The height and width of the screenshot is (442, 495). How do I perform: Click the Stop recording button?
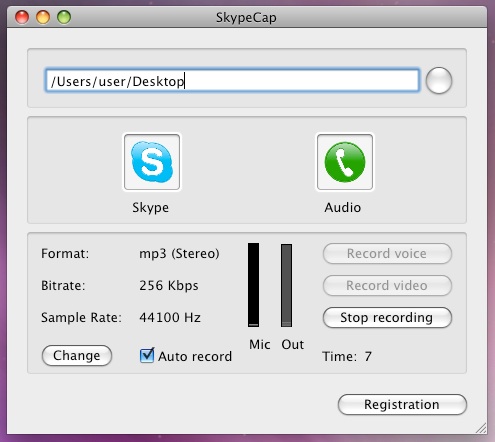tap(387, 317)
